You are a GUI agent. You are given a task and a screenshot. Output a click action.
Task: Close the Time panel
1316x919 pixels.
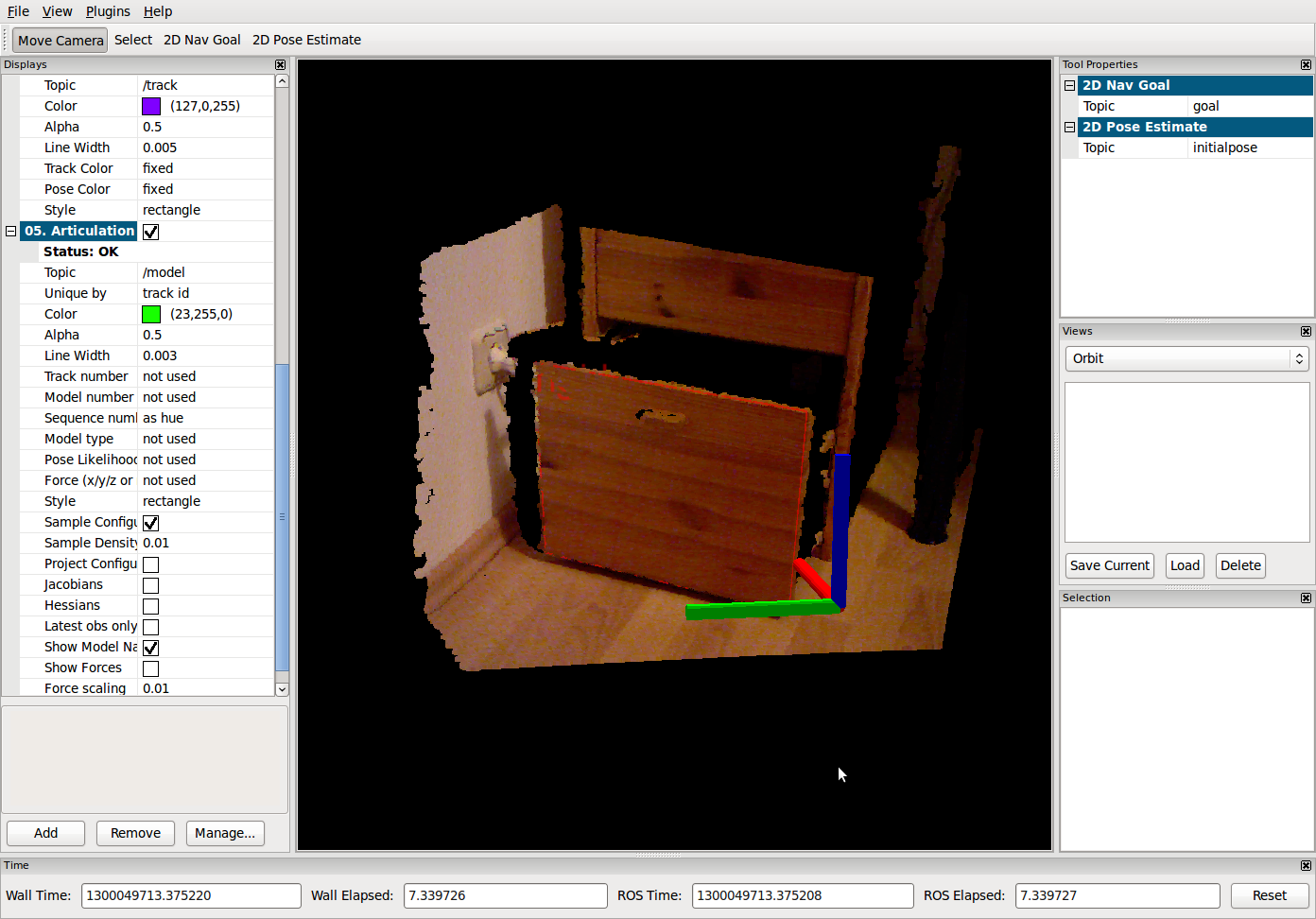pyautogui.click(x=1306, y=866)
